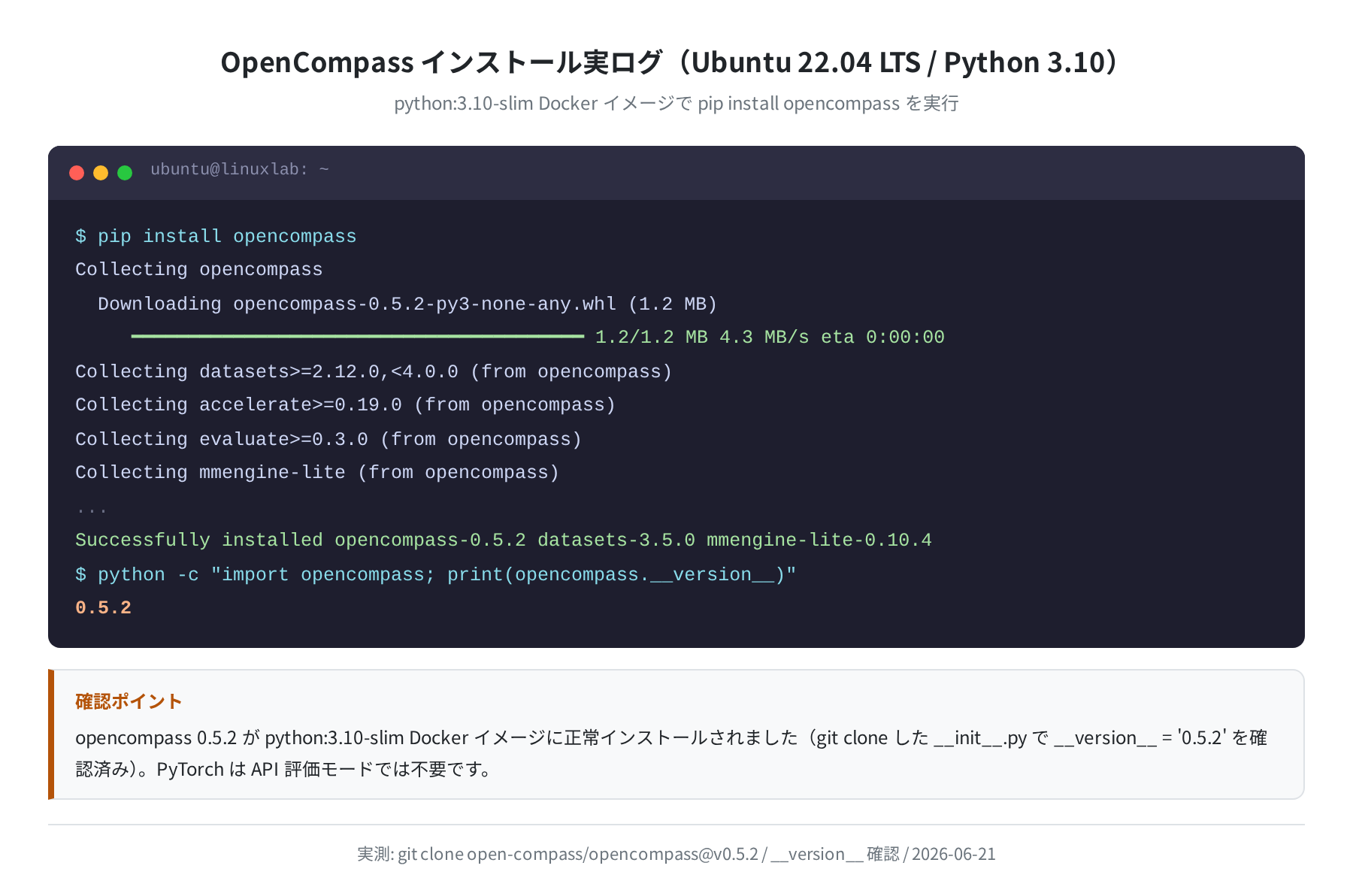Click the 'Collecting opencompass' output line
Viewport: 1353px width, 896px height.
pos(199,269)
